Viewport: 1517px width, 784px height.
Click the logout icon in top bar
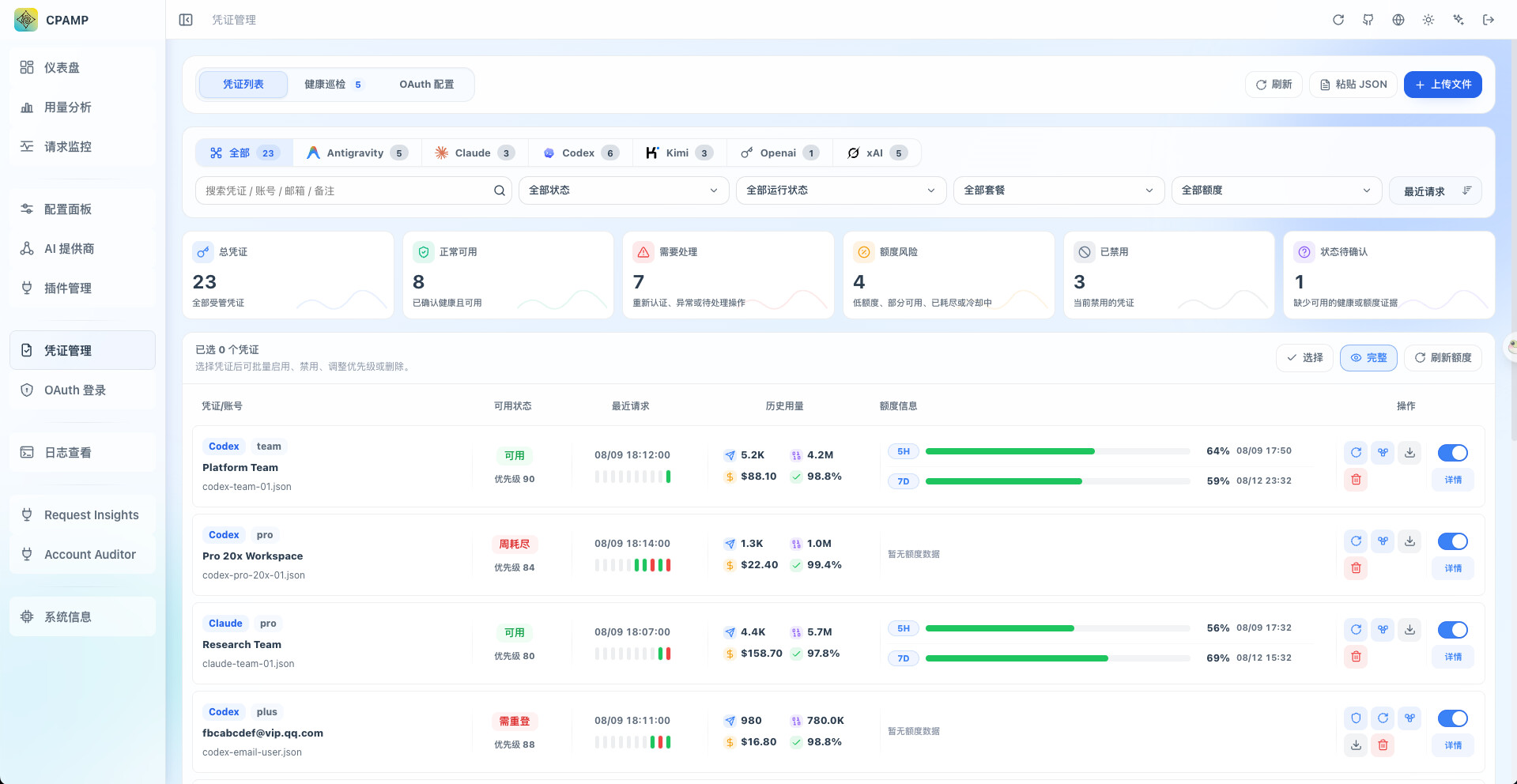pyautogui.click(x=1489, y=20)
